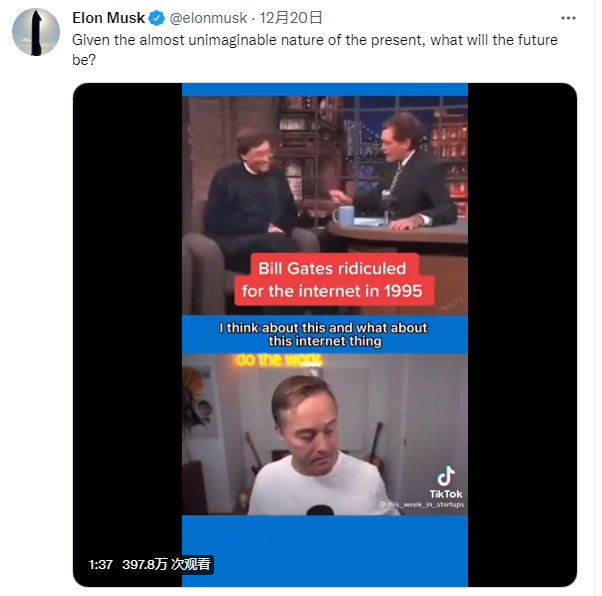Click the black left margin of the video
The image size is (602, 596).
click(x=127, y=300)
